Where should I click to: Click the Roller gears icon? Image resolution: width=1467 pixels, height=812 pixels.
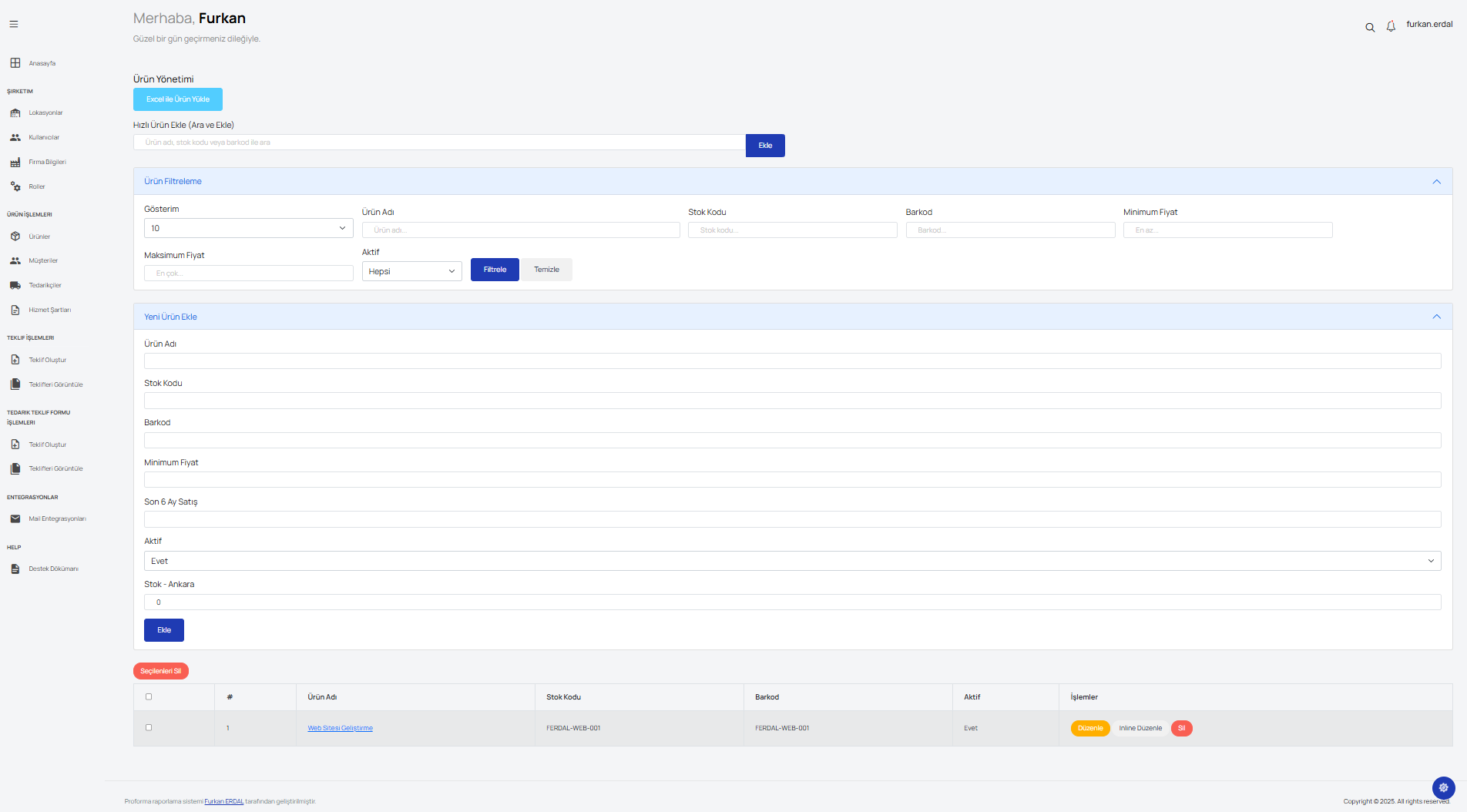pos(15,186)
